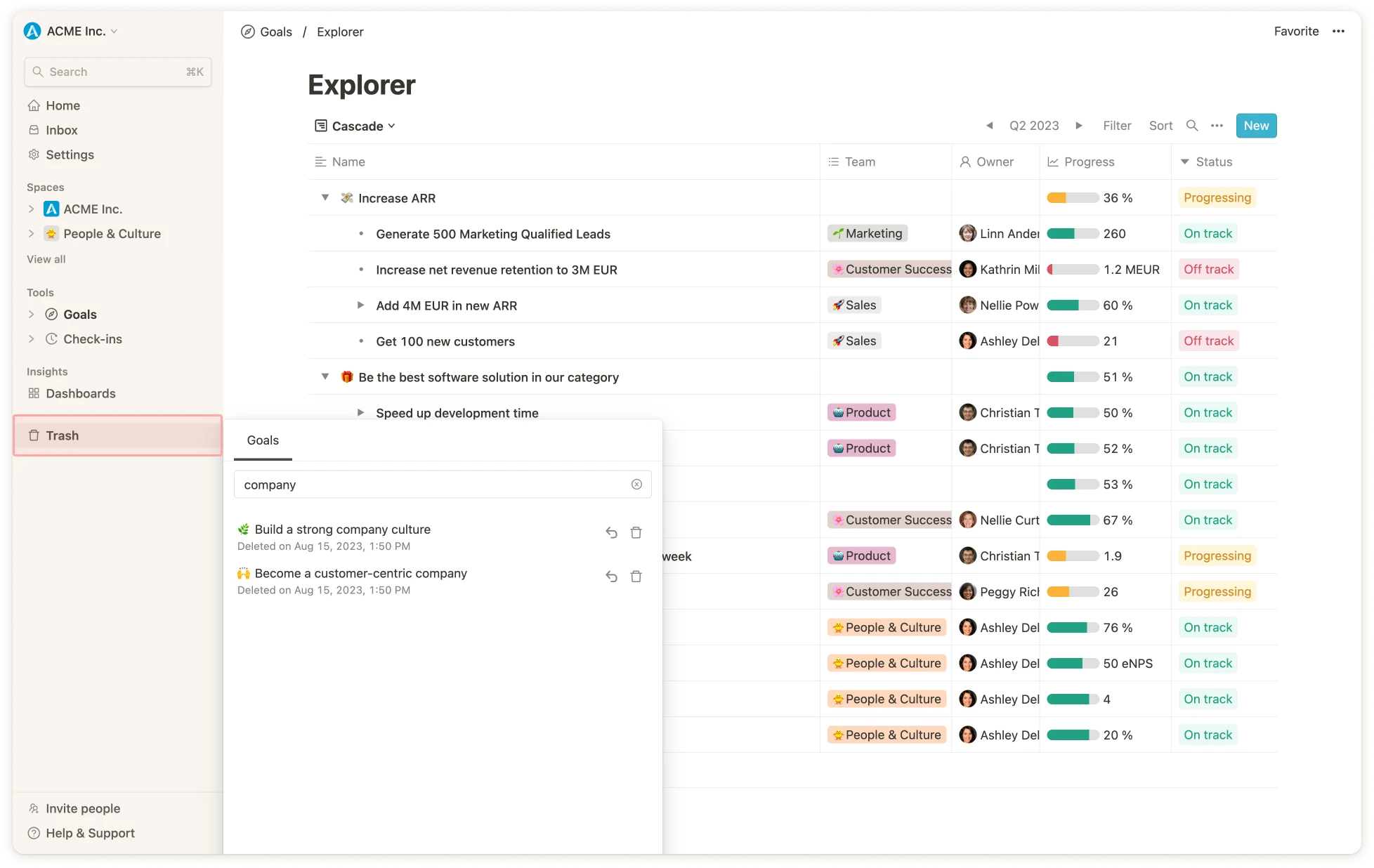1374x868 pixels.
Task: Collapse 'Be the best software solution' goal
Action: 325,377
